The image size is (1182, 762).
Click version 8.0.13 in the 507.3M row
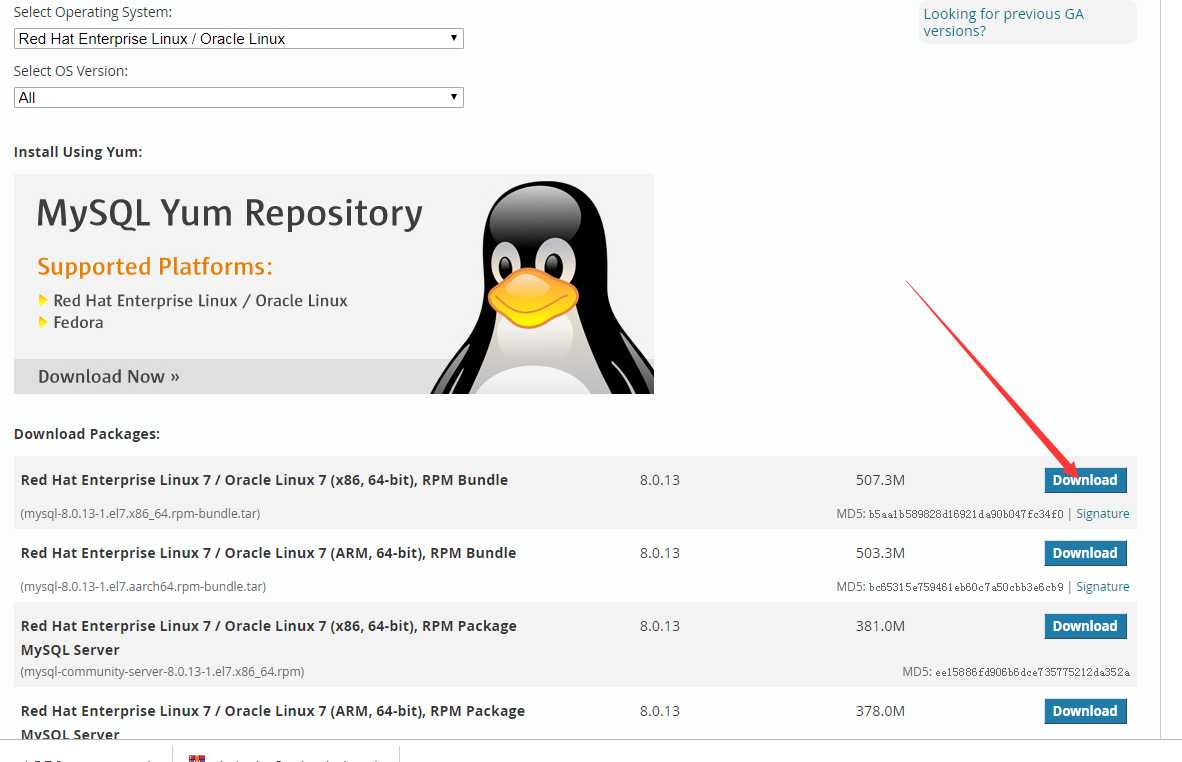660,480
